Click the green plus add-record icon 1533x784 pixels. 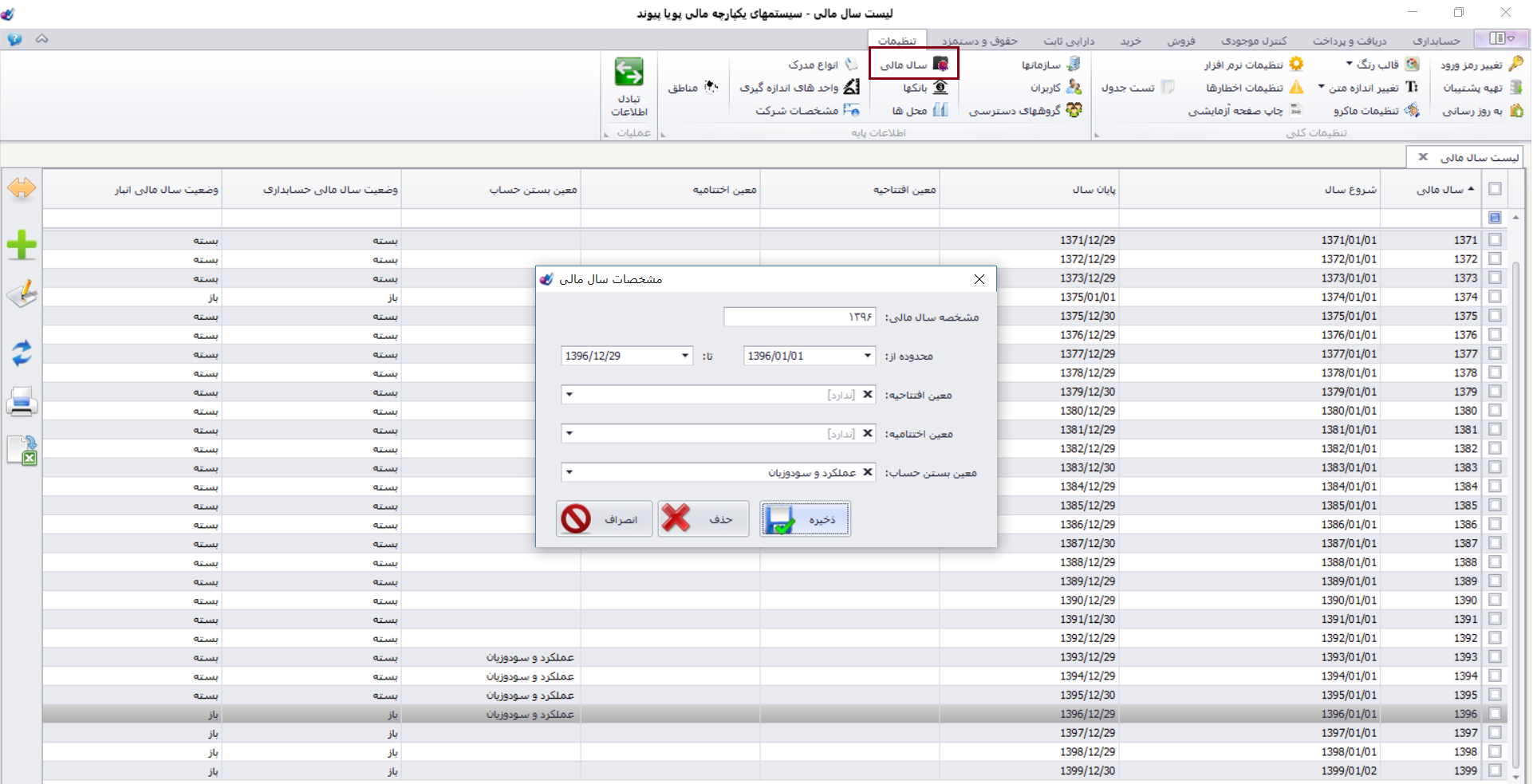point(22,245)
